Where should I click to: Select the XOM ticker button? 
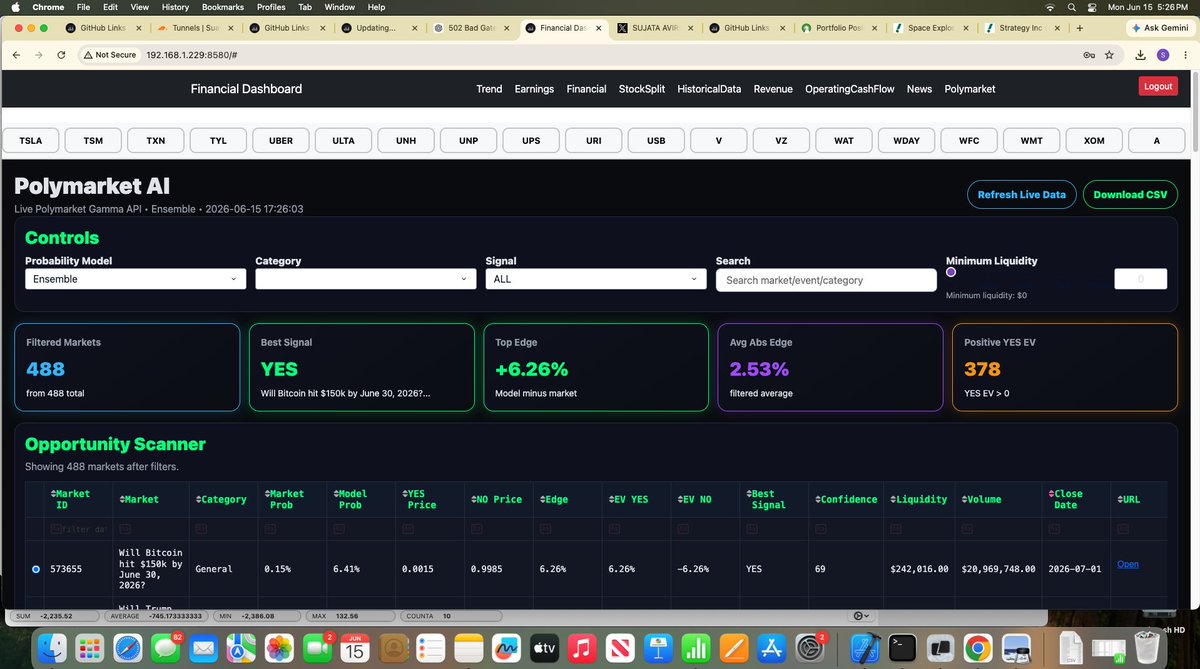(1094, 141)
